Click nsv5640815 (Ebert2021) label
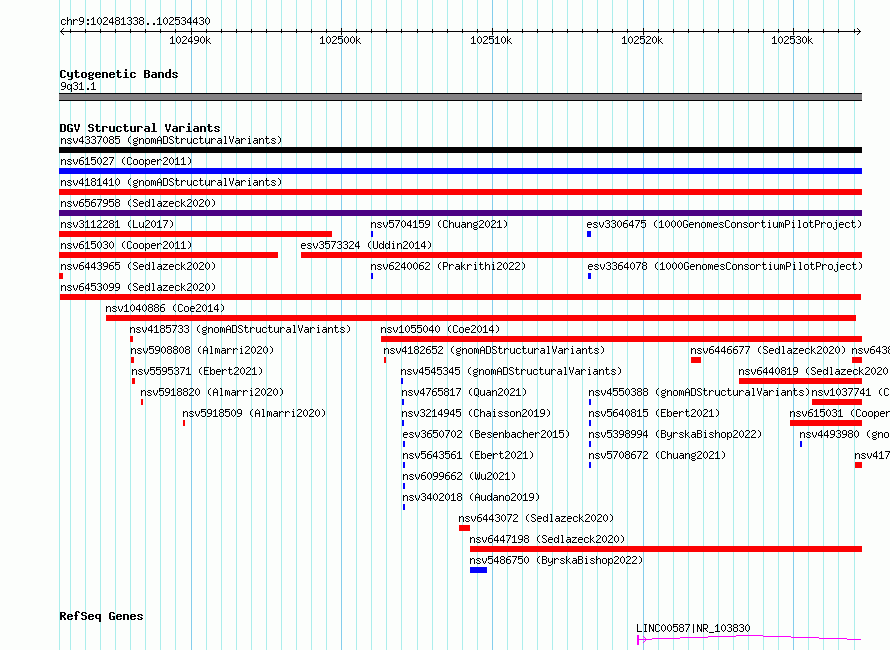890x650 pixels. coord(654,413)
